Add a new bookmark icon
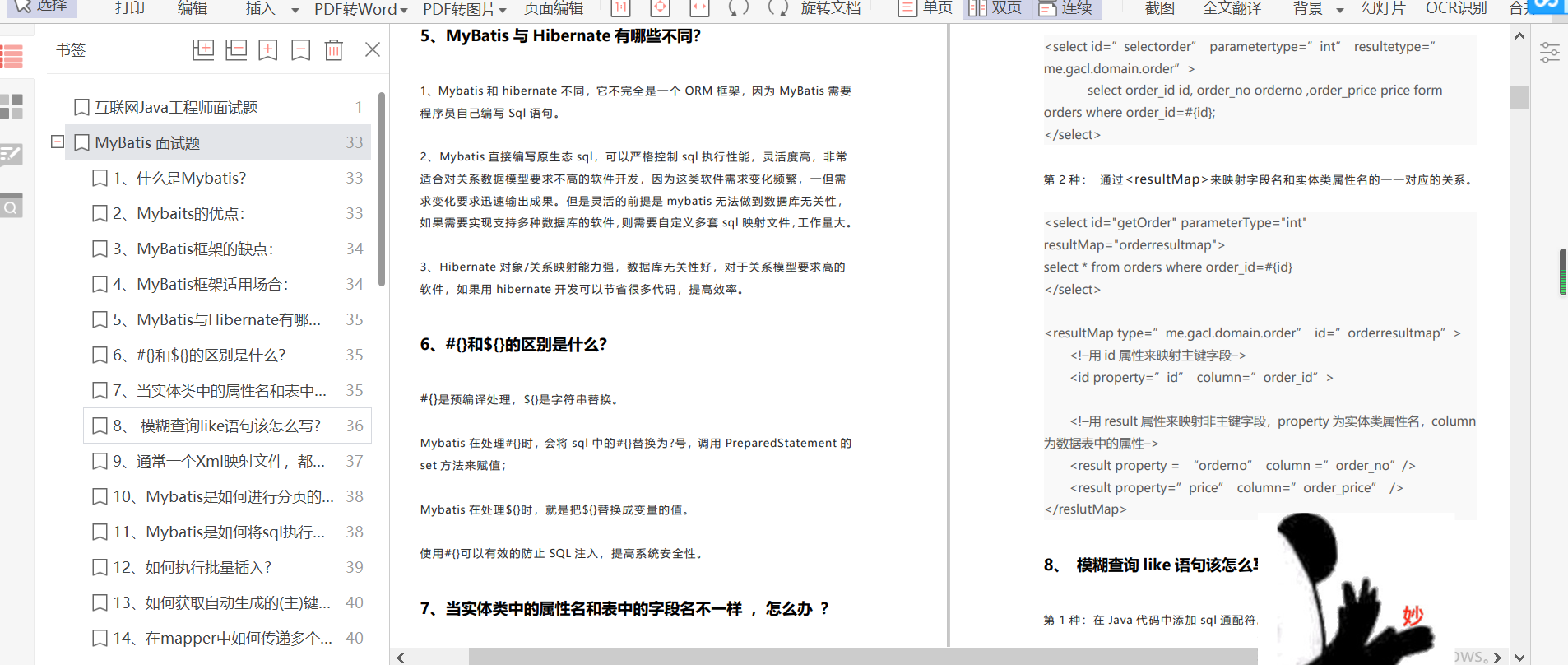The width and height of the screenshot is (1568, 665). point(268,49)
